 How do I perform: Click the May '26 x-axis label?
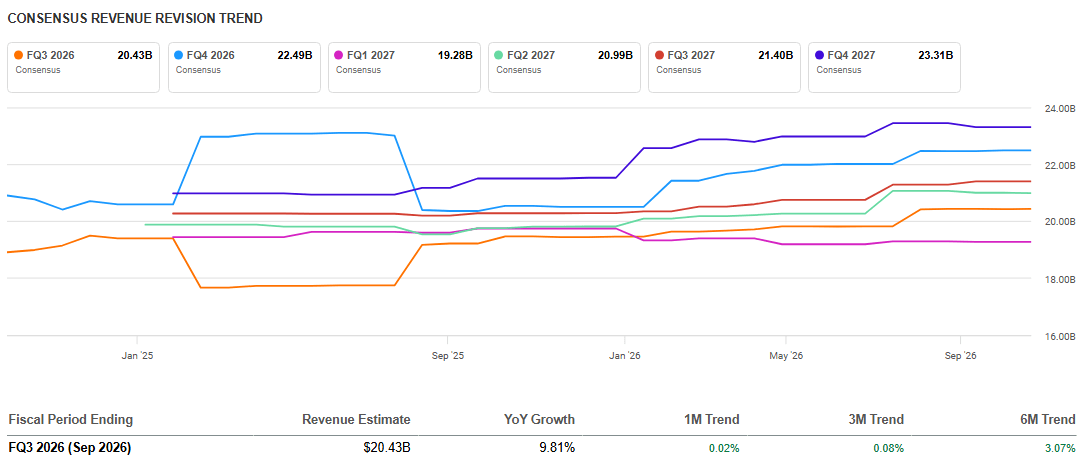coord(785,356)
